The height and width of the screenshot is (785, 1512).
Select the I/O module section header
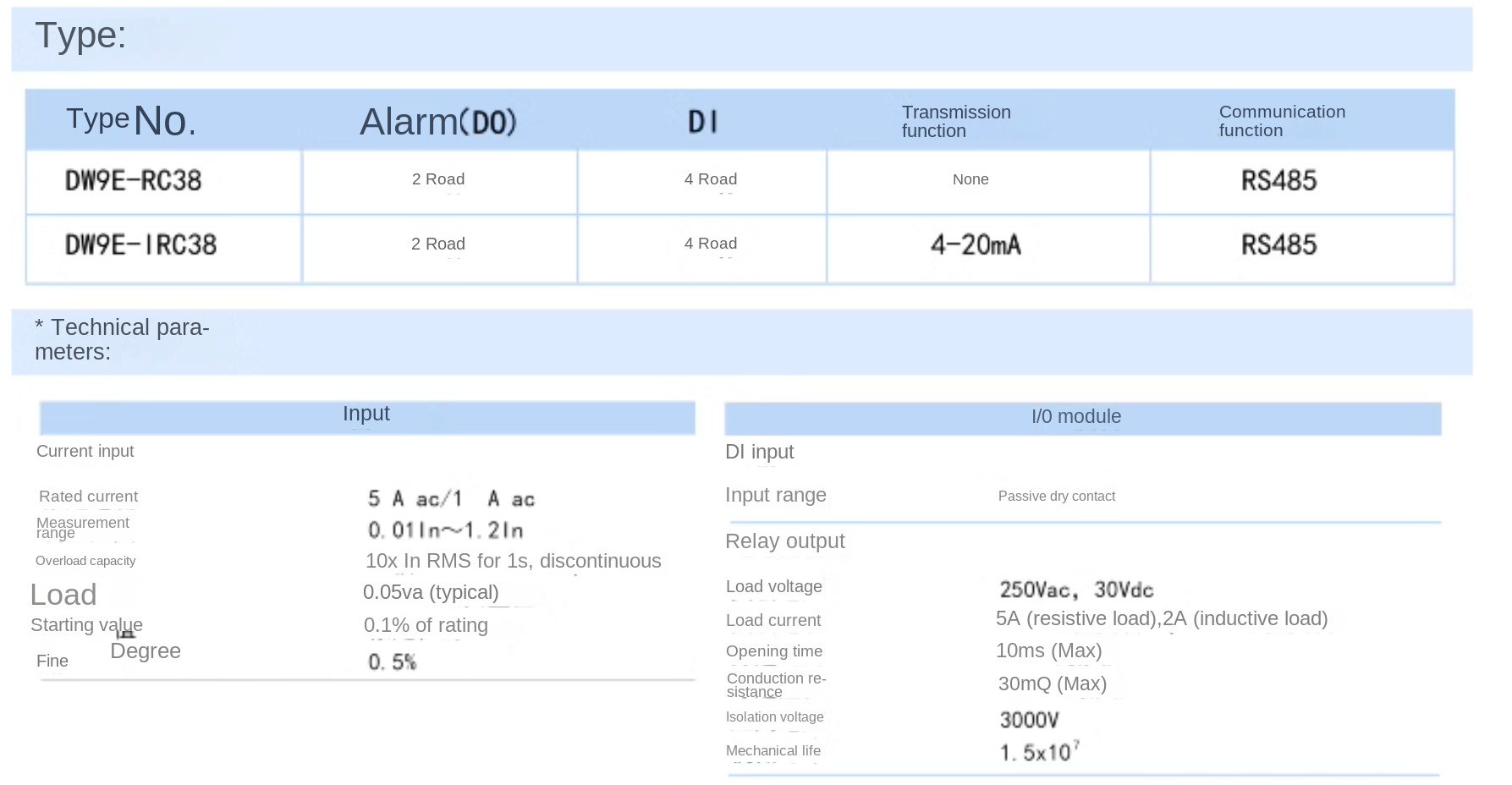tap(1075, 417)
